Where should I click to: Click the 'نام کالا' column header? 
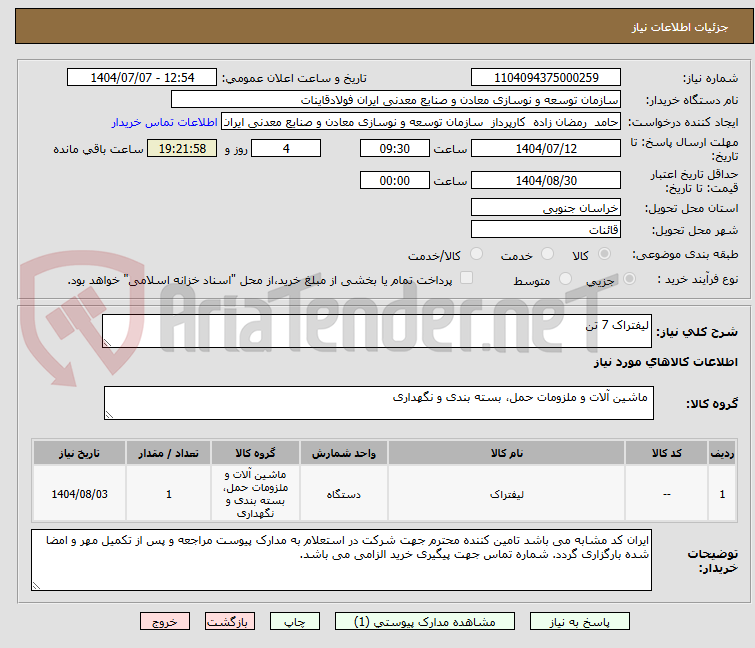[x=507, y=453]
